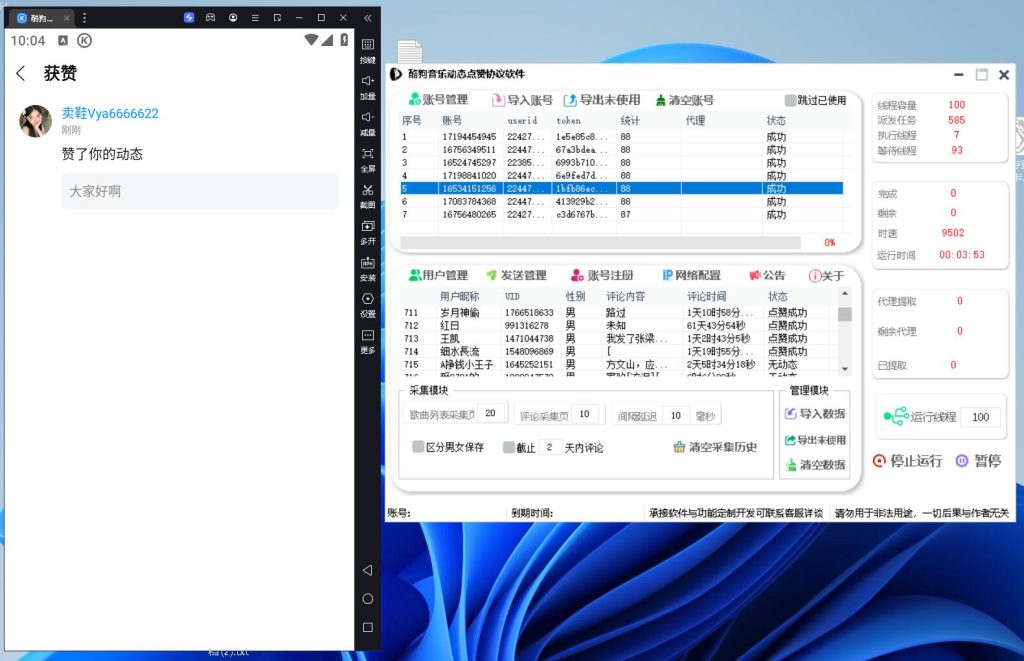
Task: Open emulator settings (设置) icon
Action: (367, 299)
